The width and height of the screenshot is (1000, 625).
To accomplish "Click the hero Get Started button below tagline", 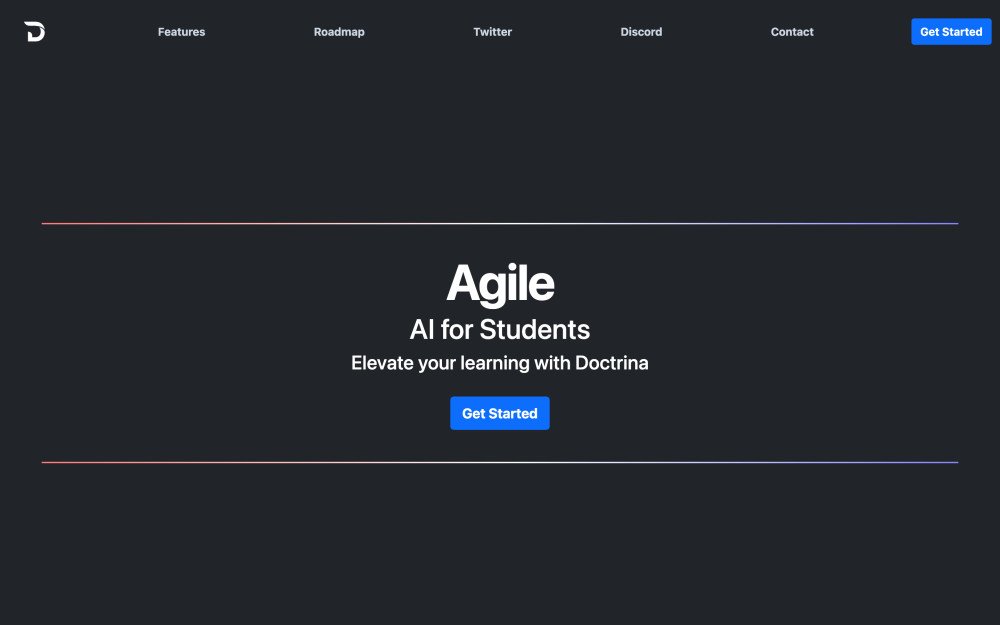I will click(499, 413).
